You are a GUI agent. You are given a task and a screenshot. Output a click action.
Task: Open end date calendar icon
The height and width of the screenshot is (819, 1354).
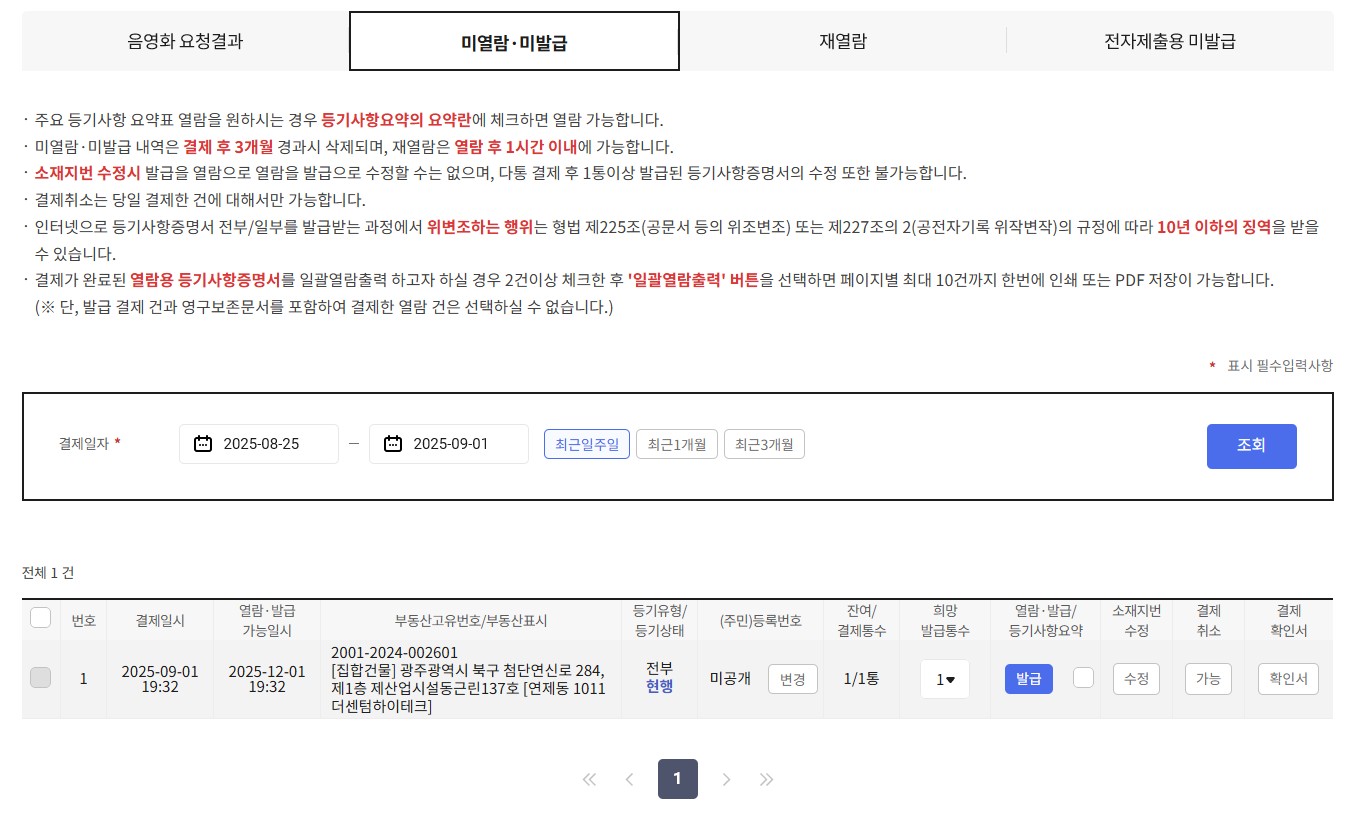[x=393, y=444]
